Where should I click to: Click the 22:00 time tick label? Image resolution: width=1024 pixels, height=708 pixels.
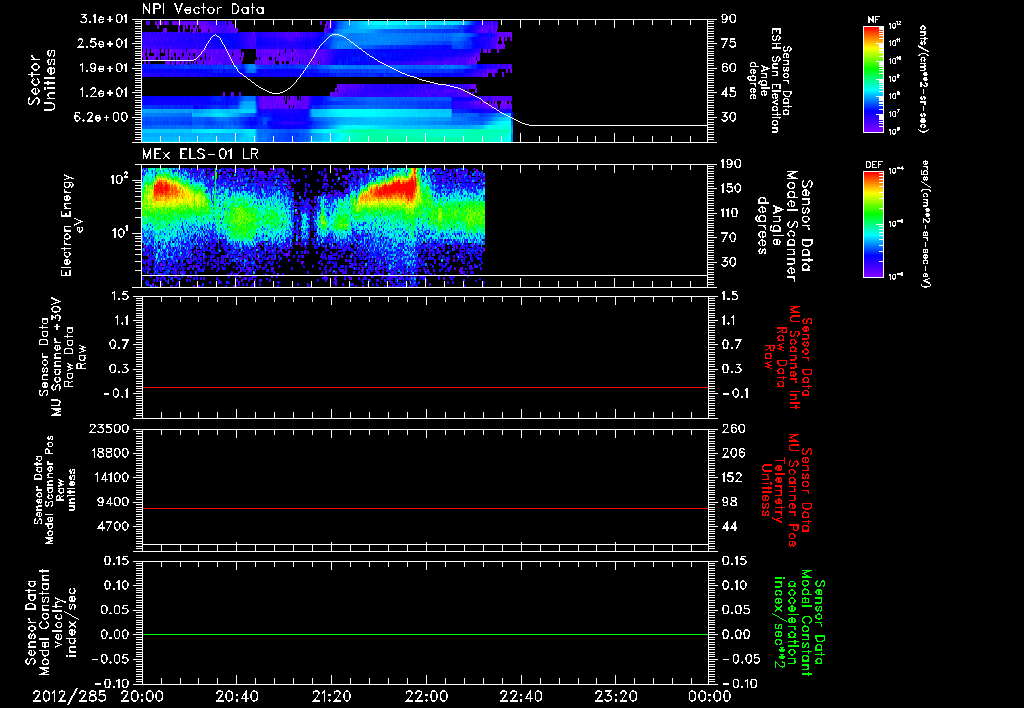point(426,696)
